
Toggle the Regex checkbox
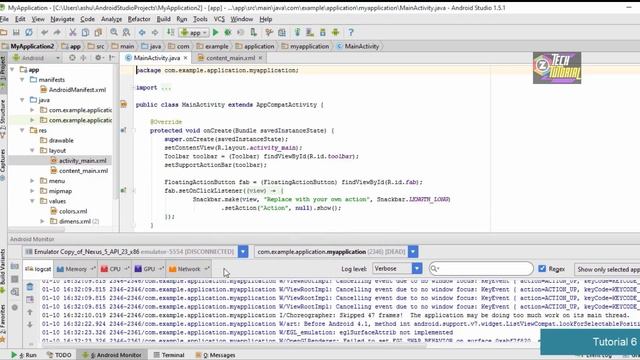(542, 269)
